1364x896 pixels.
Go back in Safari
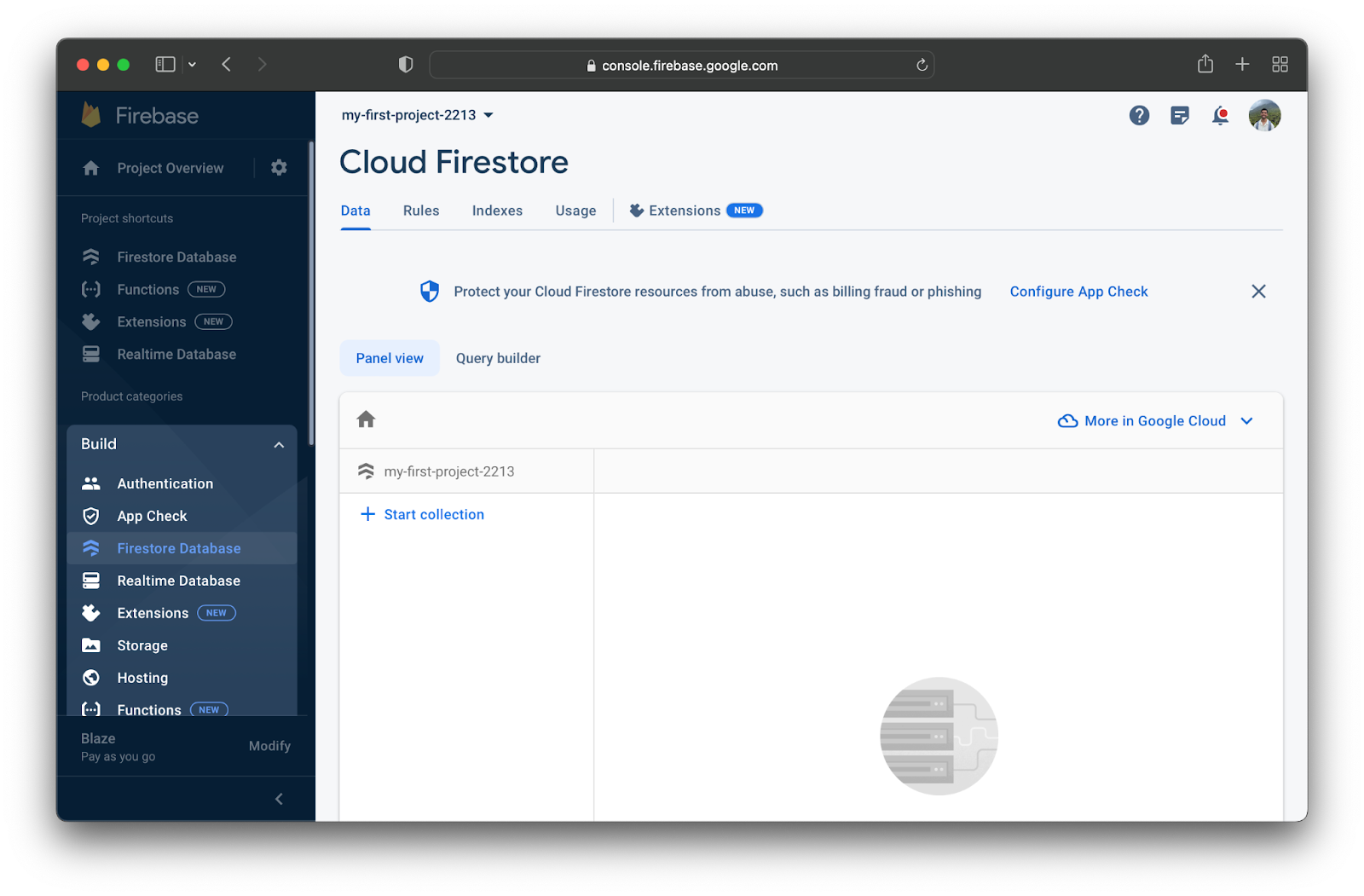pyautogui.click(x=226, y=64)
